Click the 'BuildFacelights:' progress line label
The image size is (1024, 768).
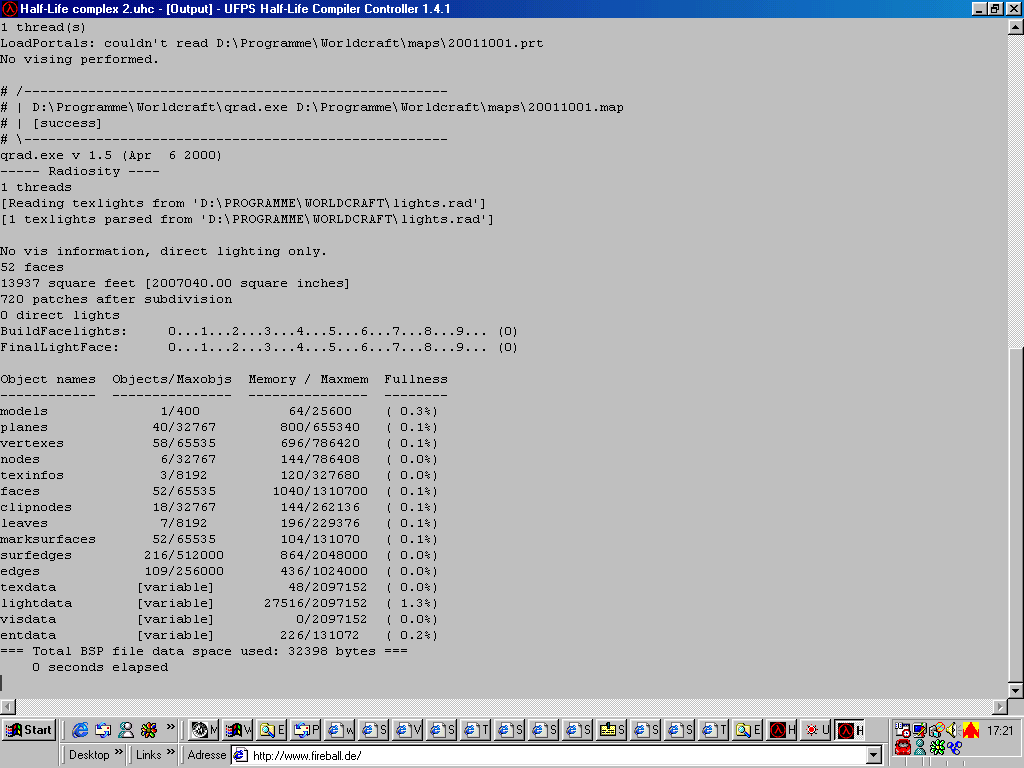coord(63,331)
